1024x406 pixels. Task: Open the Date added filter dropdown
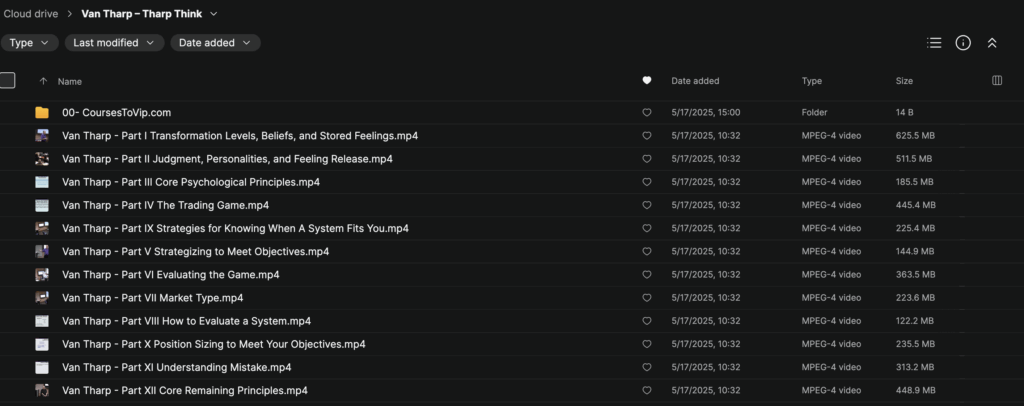215,43
